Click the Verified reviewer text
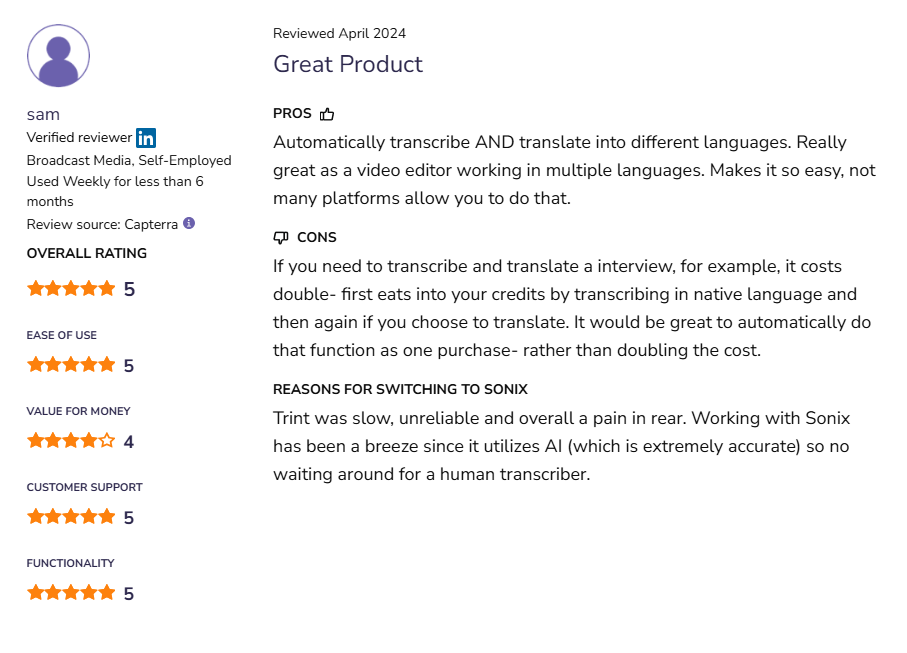 pos(79,138)
